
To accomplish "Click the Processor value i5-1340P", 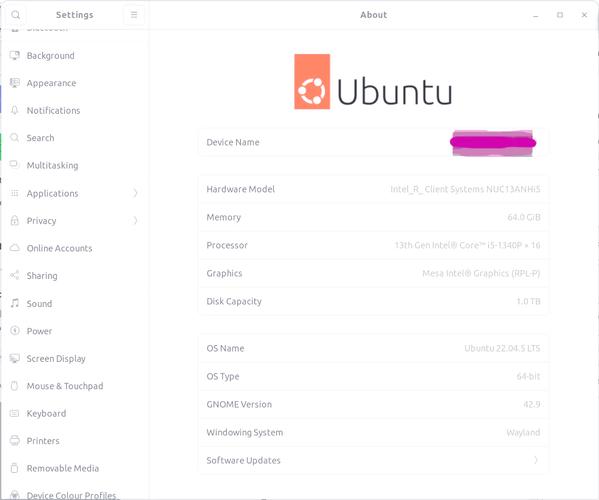I will tap(467, 245).
